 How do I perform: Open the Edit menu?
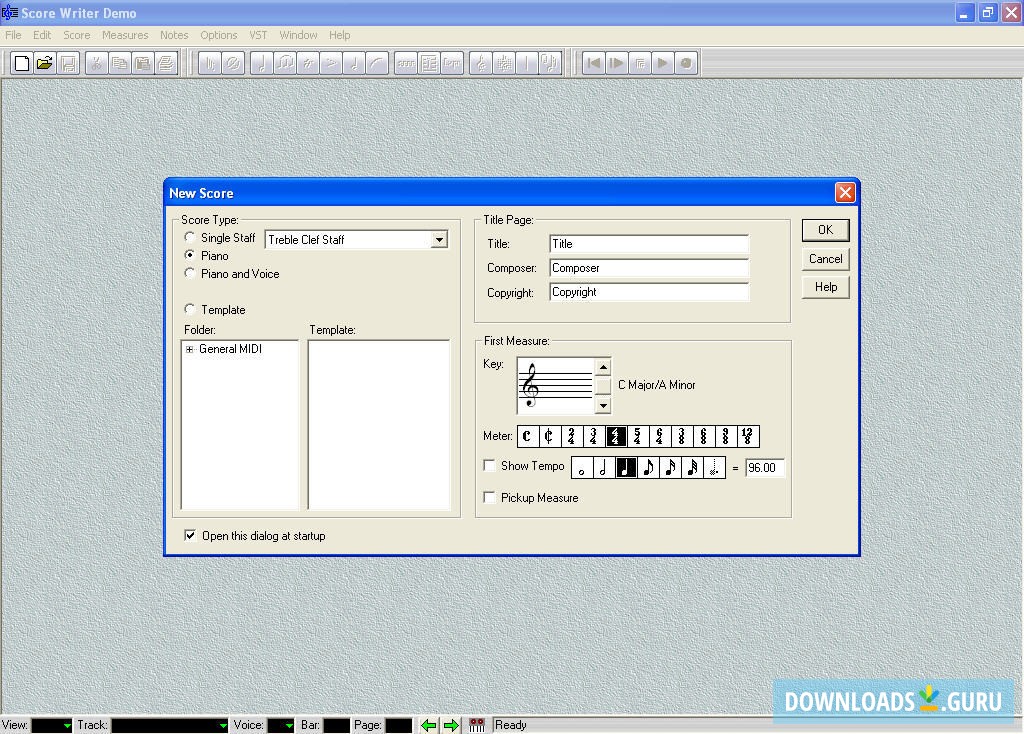point(42,35)
